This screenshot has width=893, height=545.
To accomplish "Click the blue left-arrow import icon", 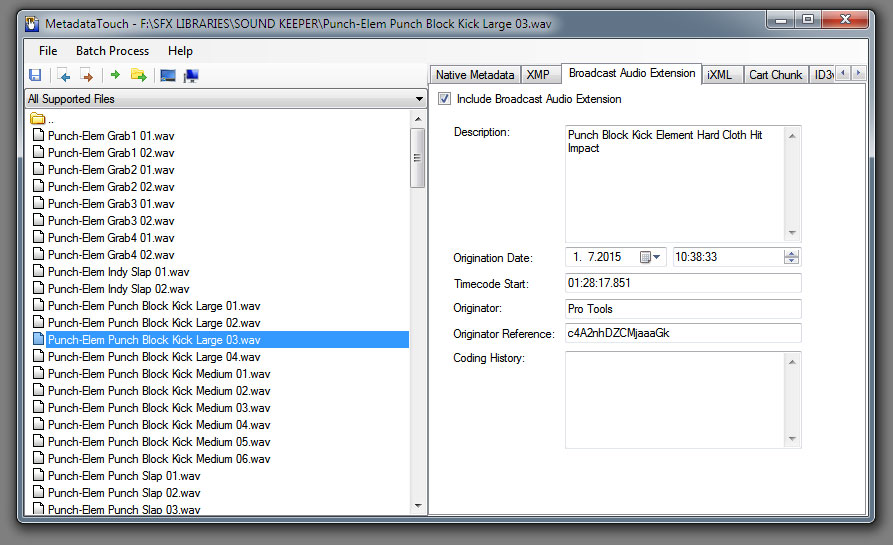I will click(64, 75).
